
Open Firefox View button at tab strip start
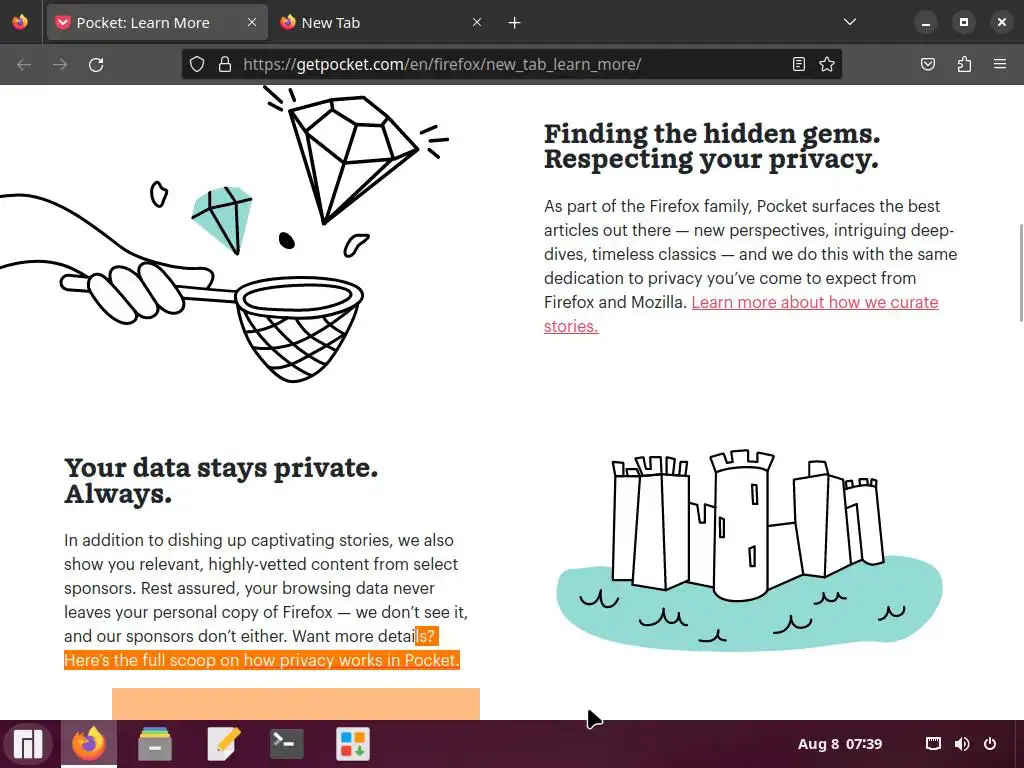20,22
